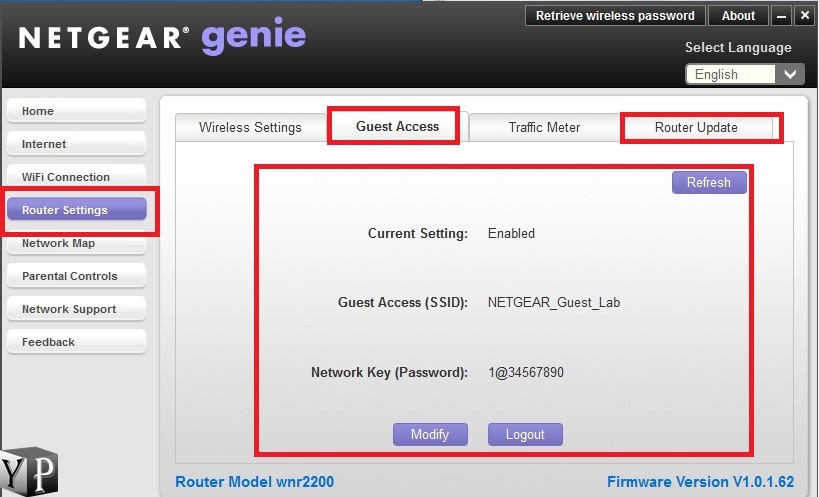Click the Enabled current setting value
This screenshot has width=819, height=497.
pos(511,233)
